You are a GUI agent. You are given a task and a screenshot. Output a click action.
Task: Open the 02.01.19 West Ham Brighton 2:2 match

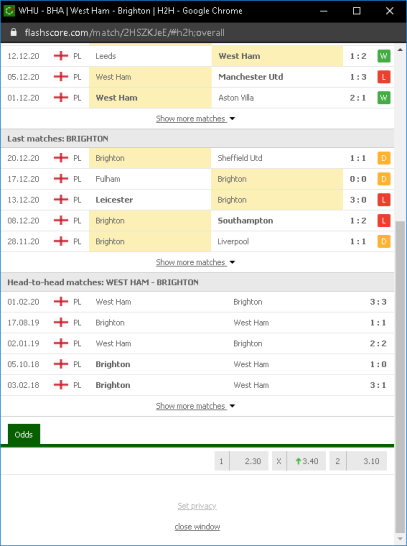pyautogui.click(x=197, y=343)
